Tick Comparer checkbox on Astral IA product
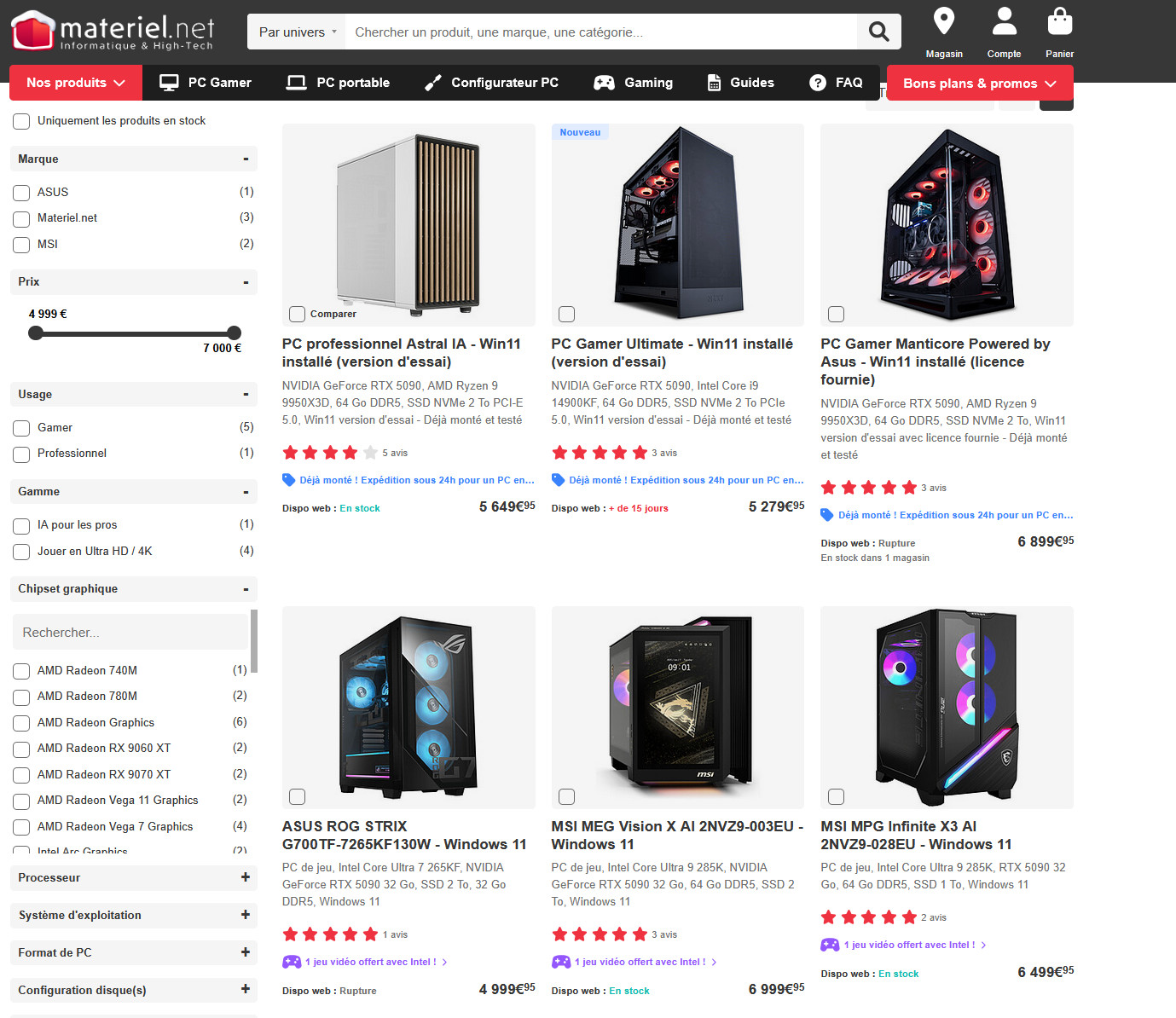Screen dimensions: 1176x1018 (x=297, y=315)
